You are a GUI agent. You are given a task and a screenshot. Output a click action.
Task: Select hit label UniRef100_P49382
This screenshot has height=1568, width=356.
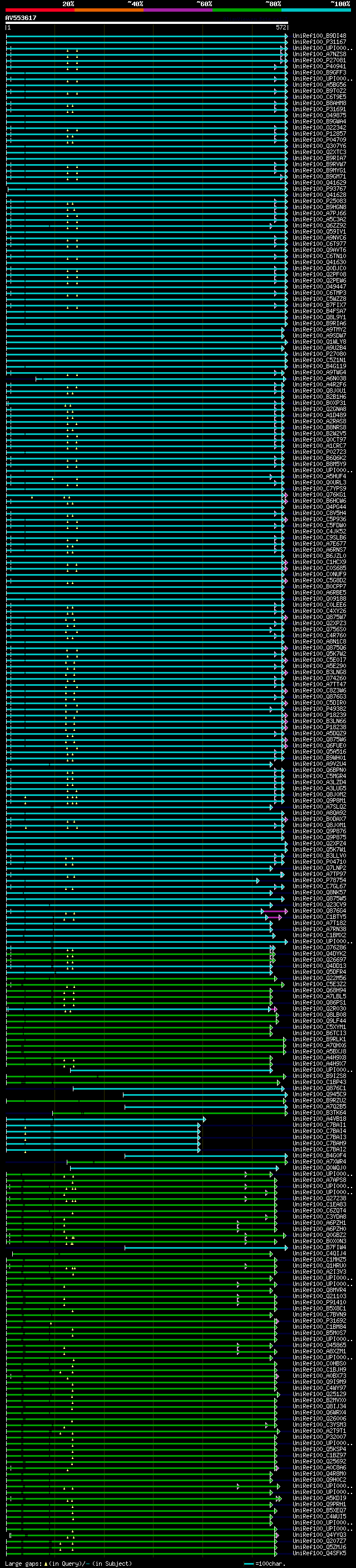click(x=319, y=709)
